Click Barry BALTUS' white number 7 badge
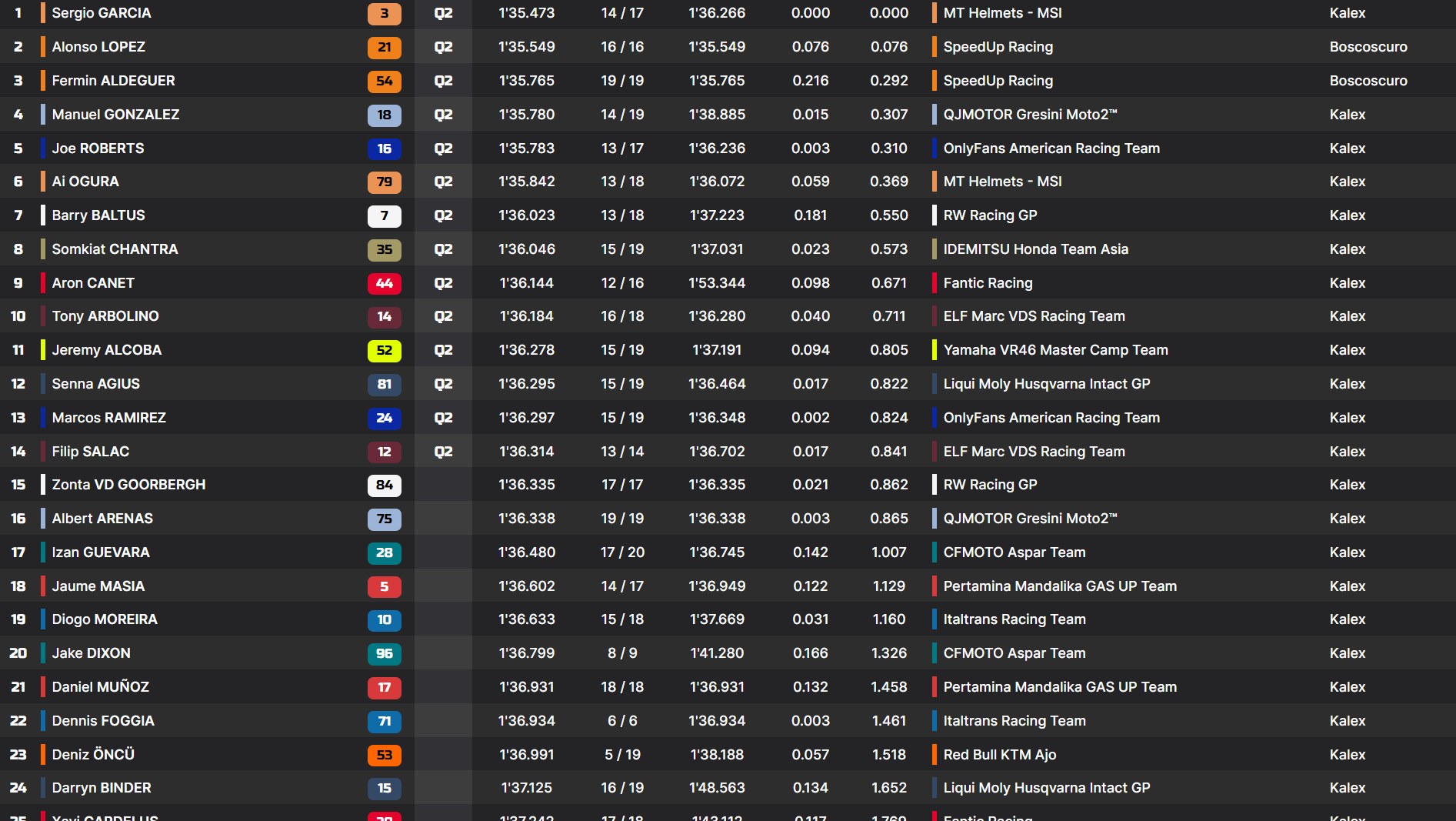Viewport: 1456px width, 821px height. 384,215
